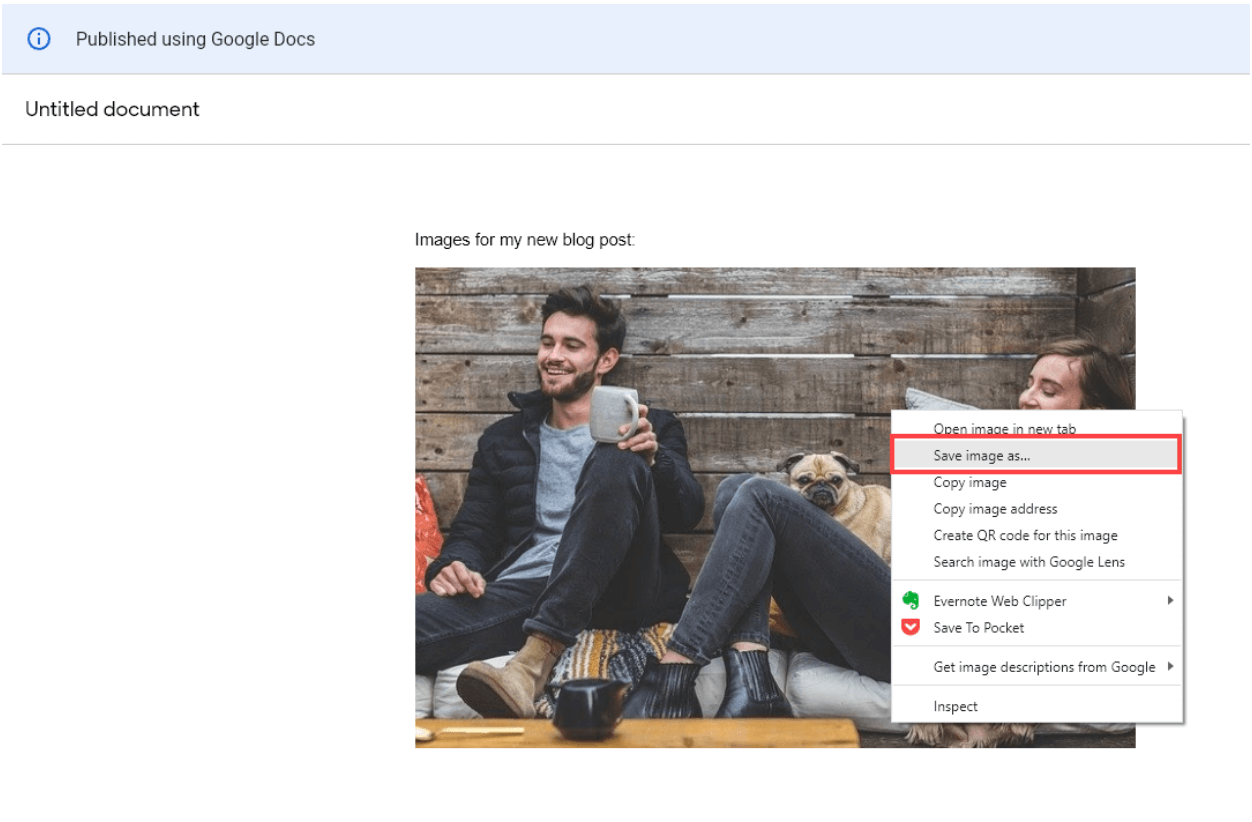This screenshot has width=1252, height=822.
Task: Select Copy image option
Action: pyautogui.click(x=970, y=482)
